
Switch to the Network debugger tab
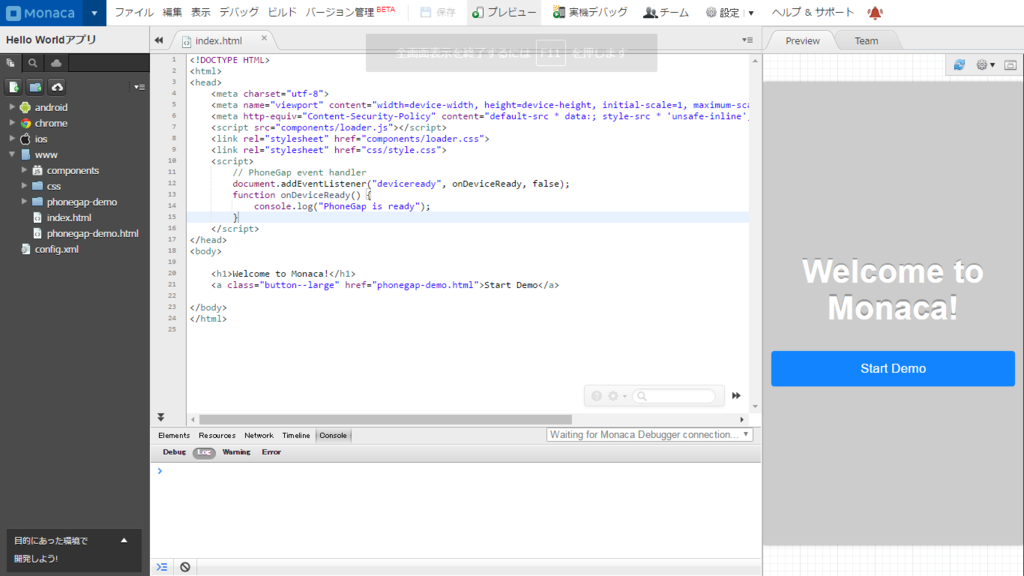(259, 436)
